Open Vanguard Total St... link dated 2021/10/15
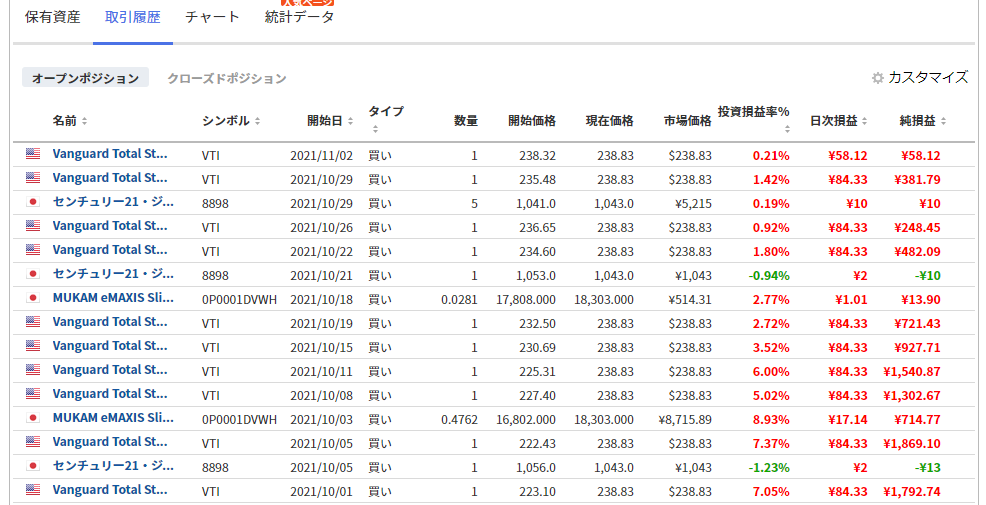986x505 pixels. click(110, 346)
